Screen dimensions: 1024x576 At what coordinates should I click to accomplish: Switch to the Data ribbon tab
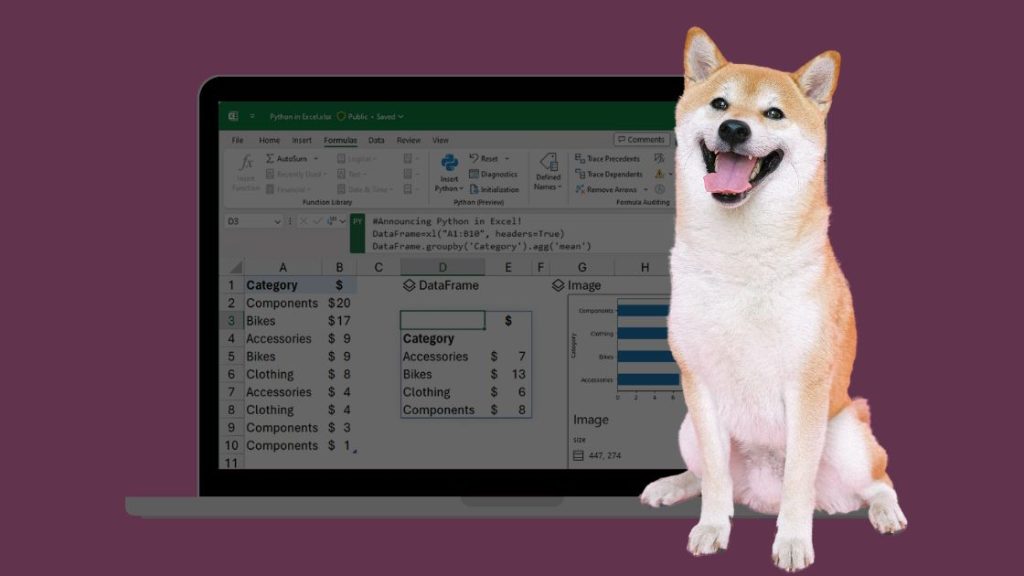coord(376,140)
